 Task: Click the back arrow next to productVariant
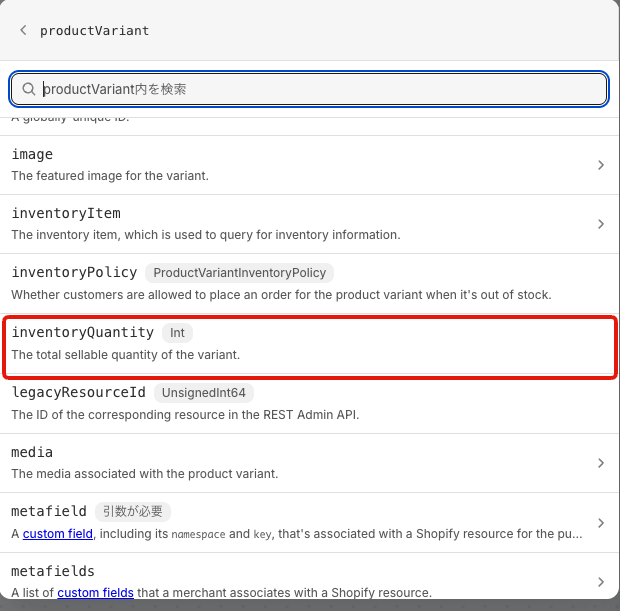[23, 31]
